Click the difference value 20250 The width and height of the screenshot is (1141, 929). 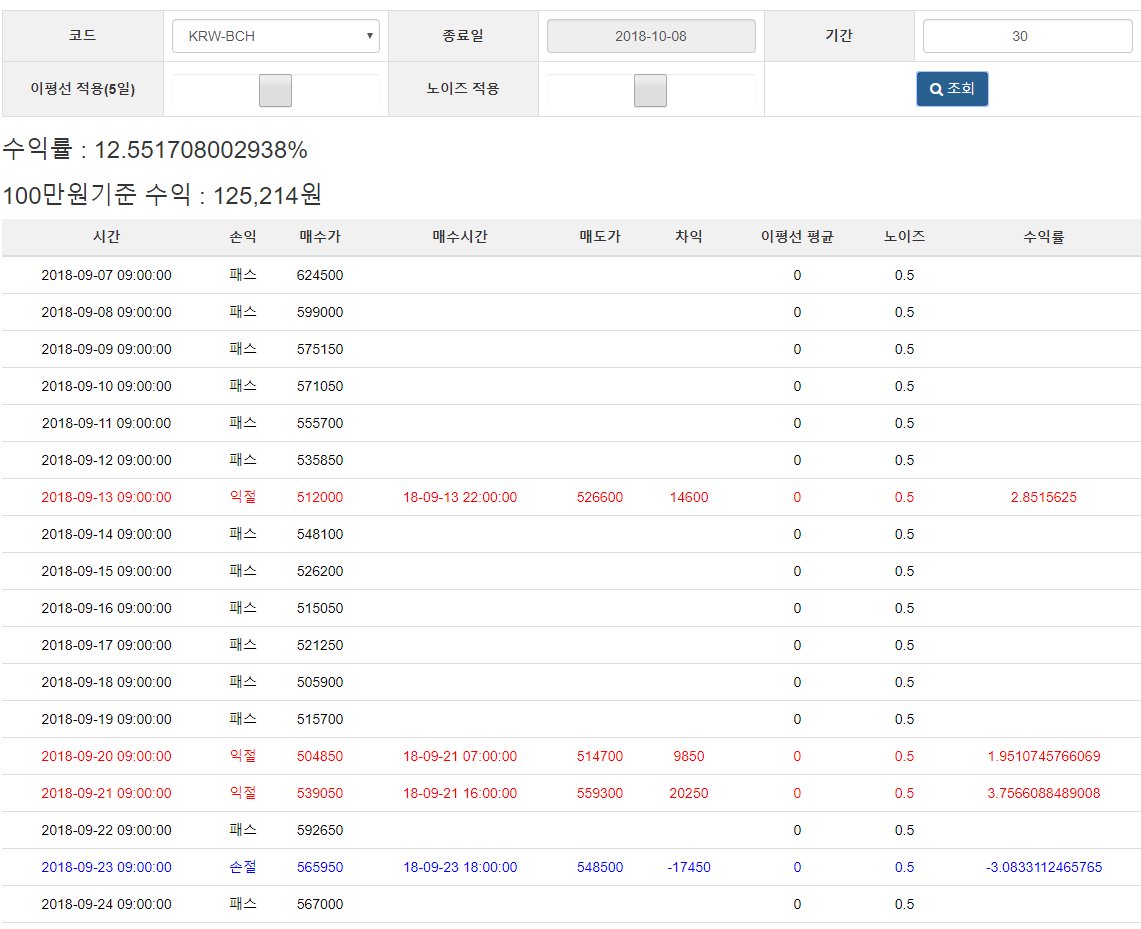(689, 794)
